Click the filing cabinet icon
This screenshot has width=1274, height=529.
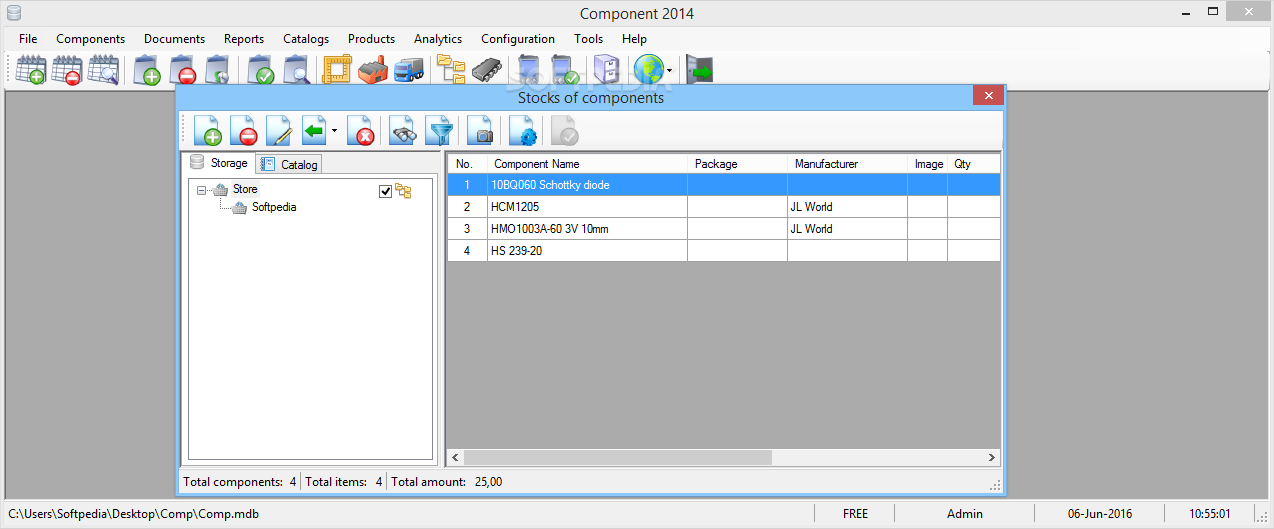pos(607,70)
